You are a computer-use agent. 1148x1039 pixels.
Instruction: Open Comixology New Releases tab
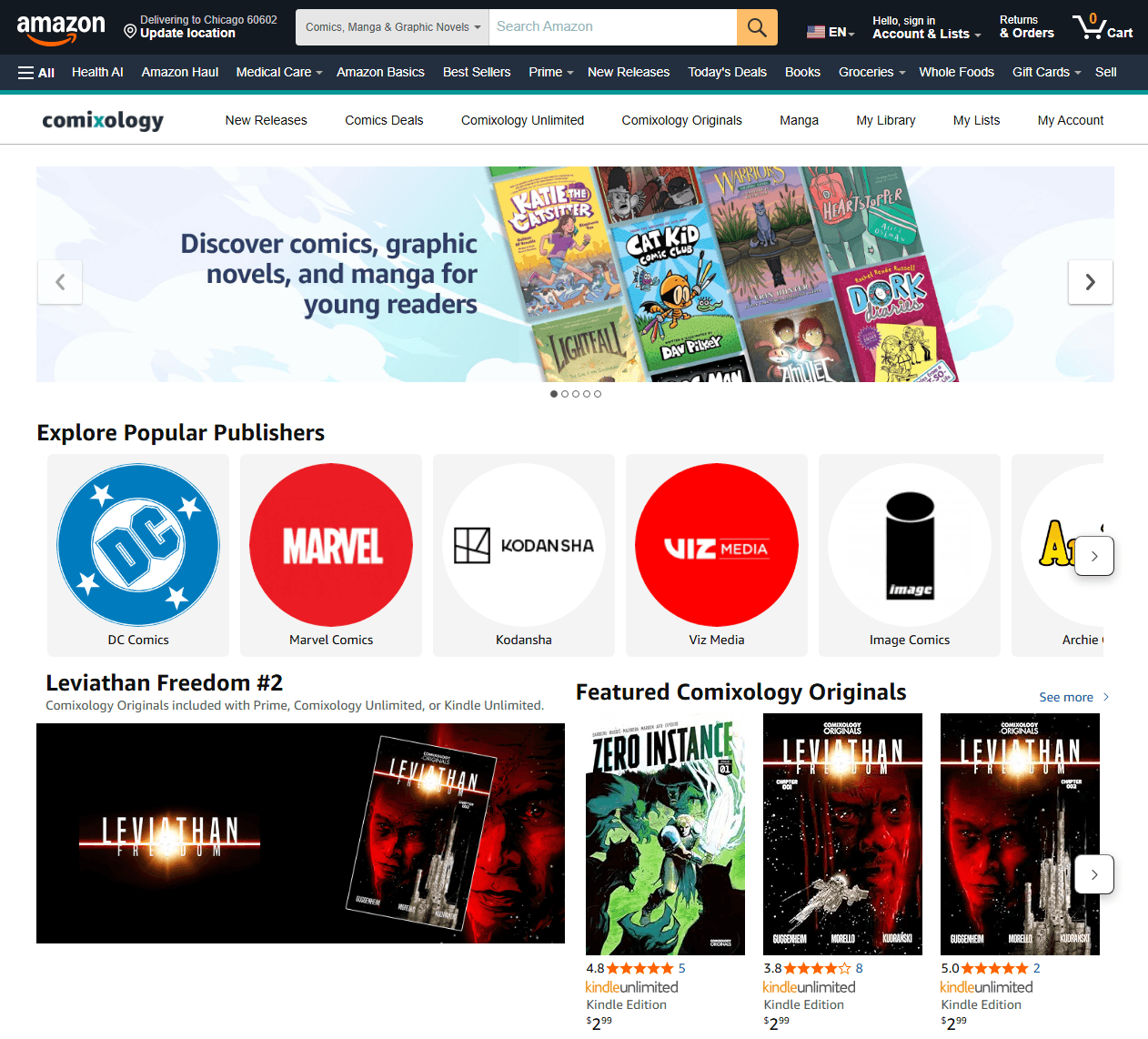click(x=266, y=120)
